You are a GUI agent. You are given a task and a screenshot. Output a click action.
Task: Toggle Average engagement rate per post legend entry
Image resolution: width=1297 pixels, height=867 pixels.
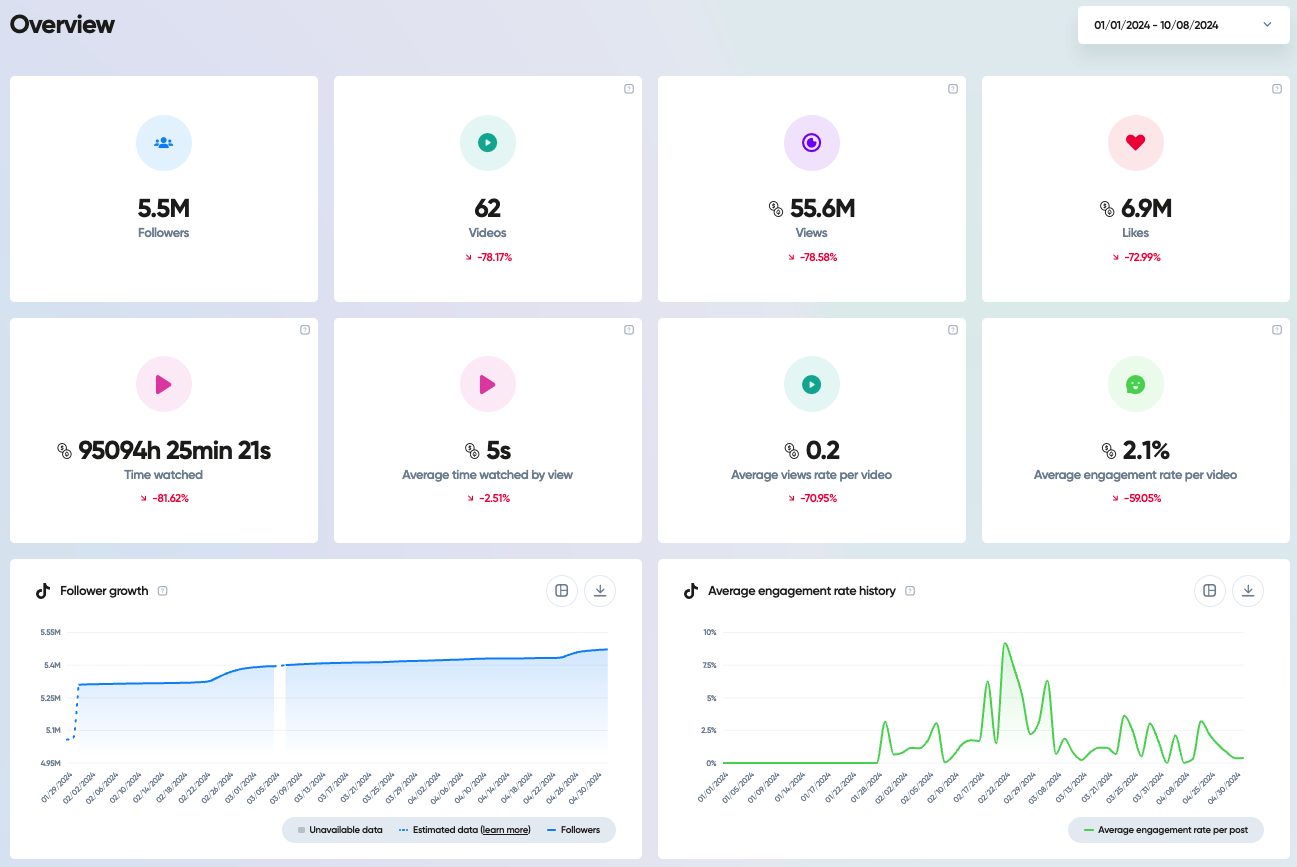click(1164, 830)
